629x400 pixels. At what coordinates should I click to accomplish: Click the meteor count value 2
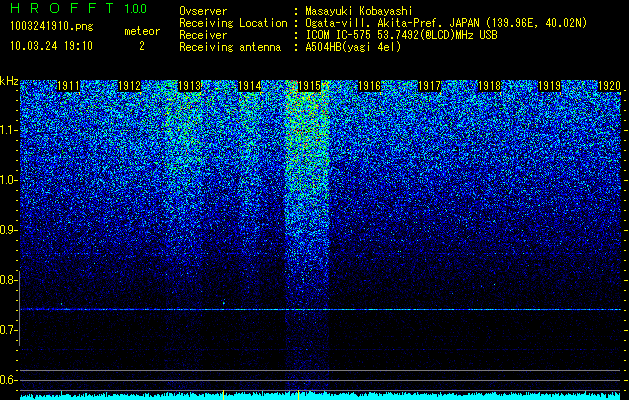[x=142, y=46]
